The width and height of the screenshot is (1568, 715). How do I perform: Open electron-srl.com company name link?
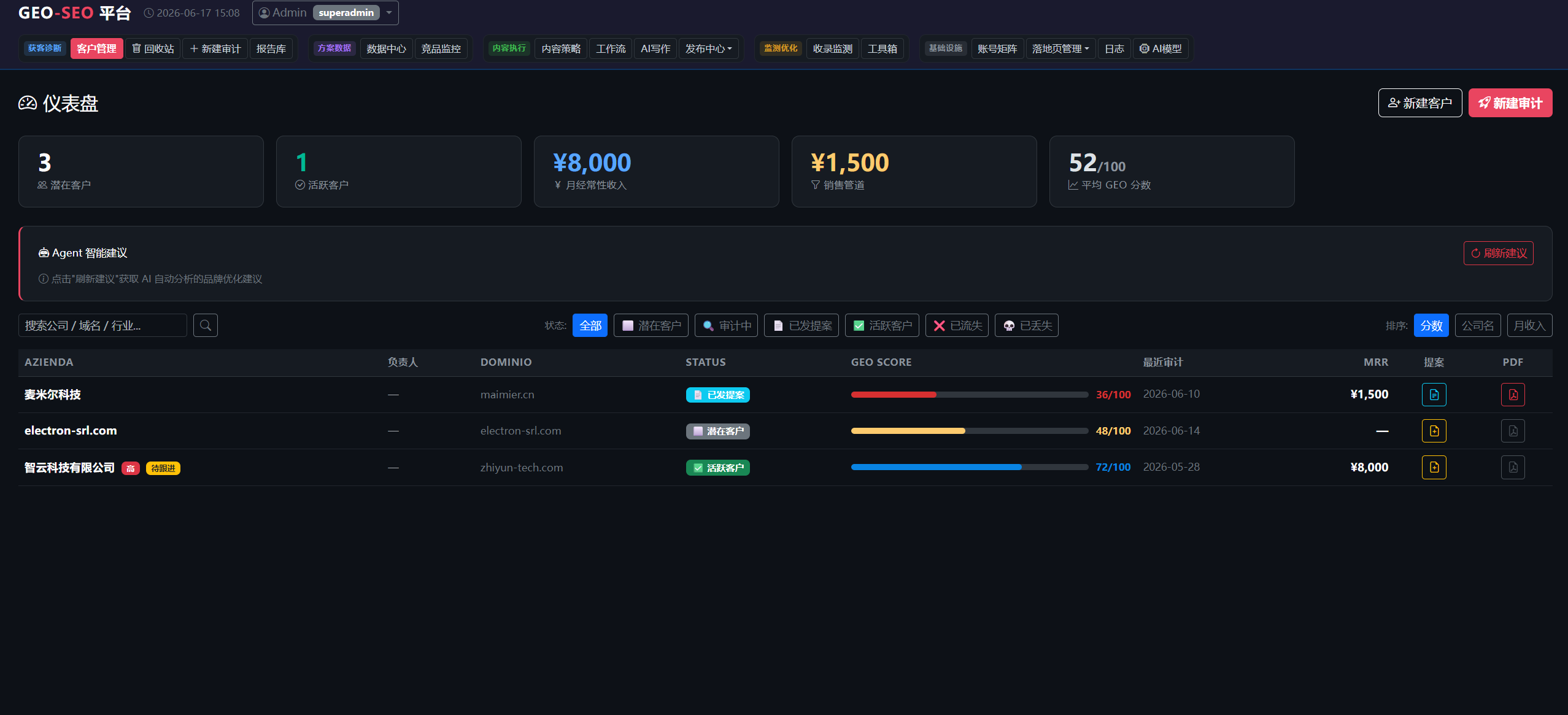(x=71, y=431)
